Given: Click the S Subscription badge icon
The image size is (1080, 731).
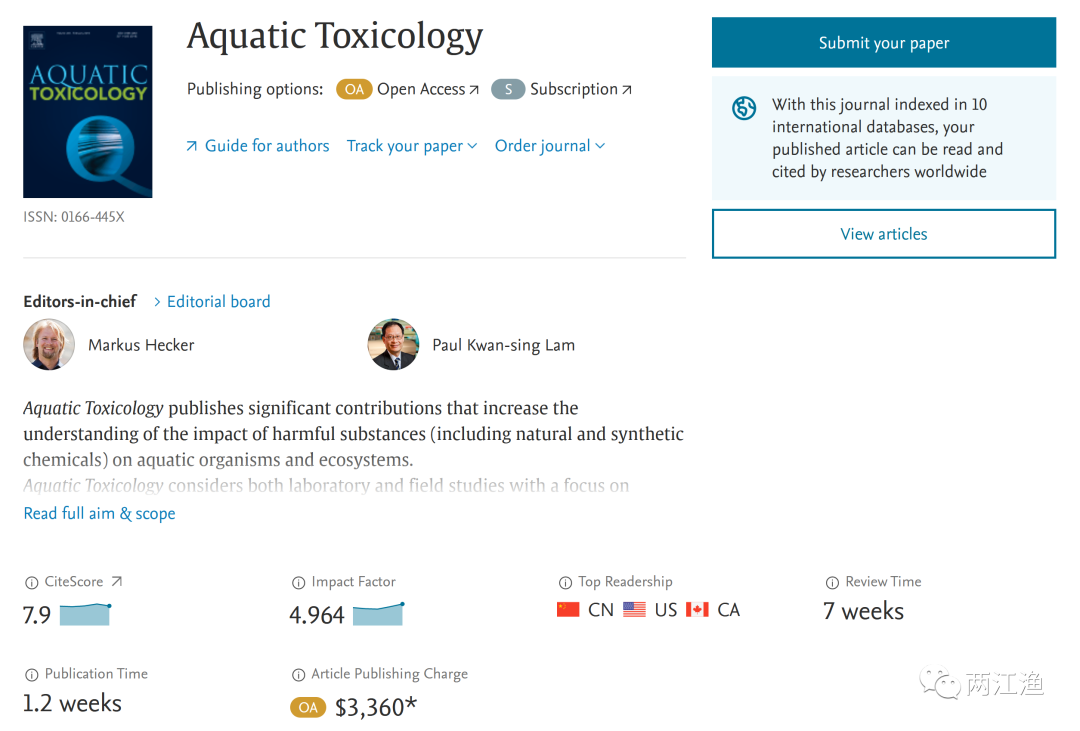Looking at the screenshot, I should (x=508, y=90).
